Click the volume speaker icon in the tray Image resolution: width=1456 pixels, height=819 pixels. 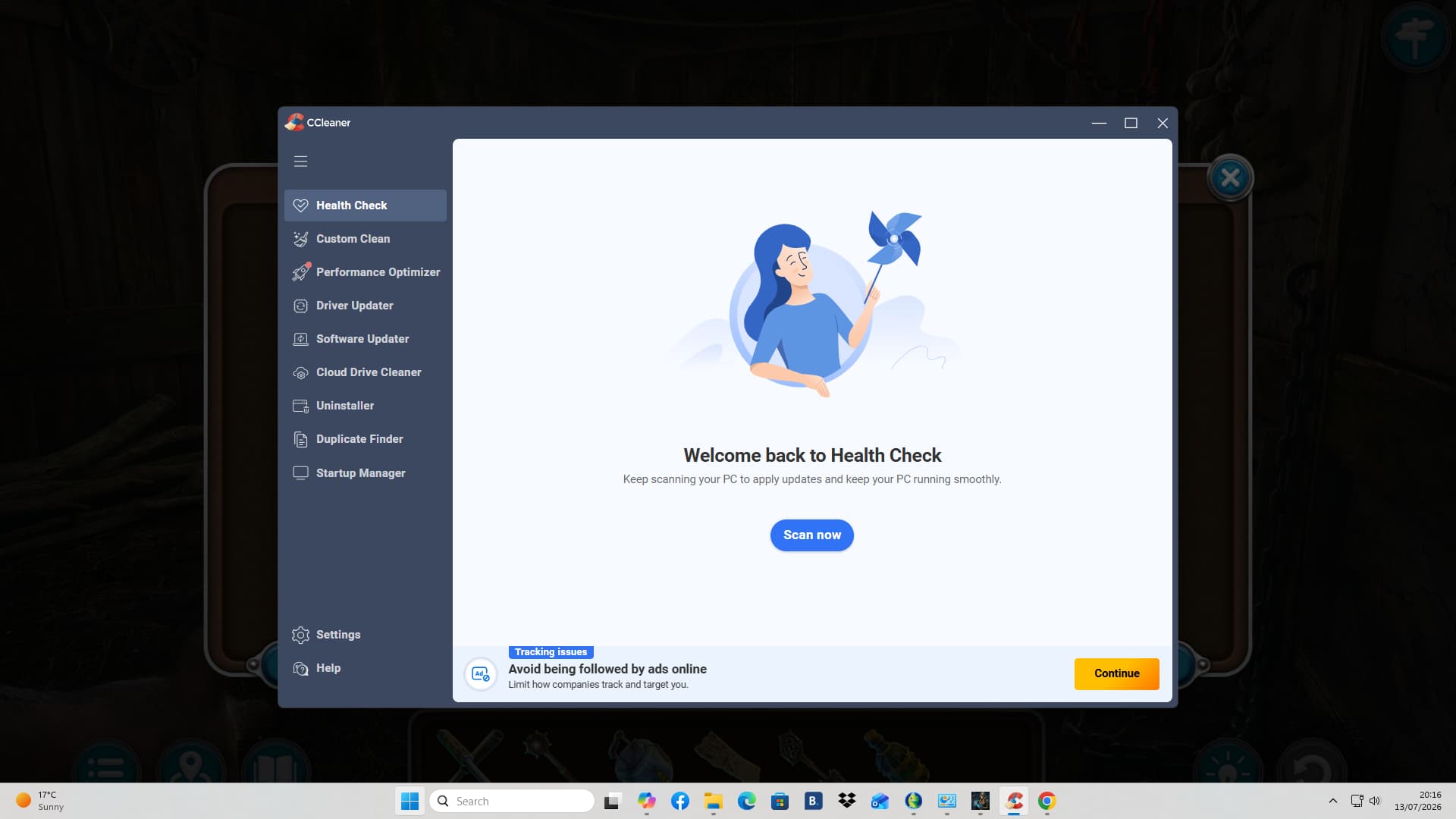(1375, 801)
